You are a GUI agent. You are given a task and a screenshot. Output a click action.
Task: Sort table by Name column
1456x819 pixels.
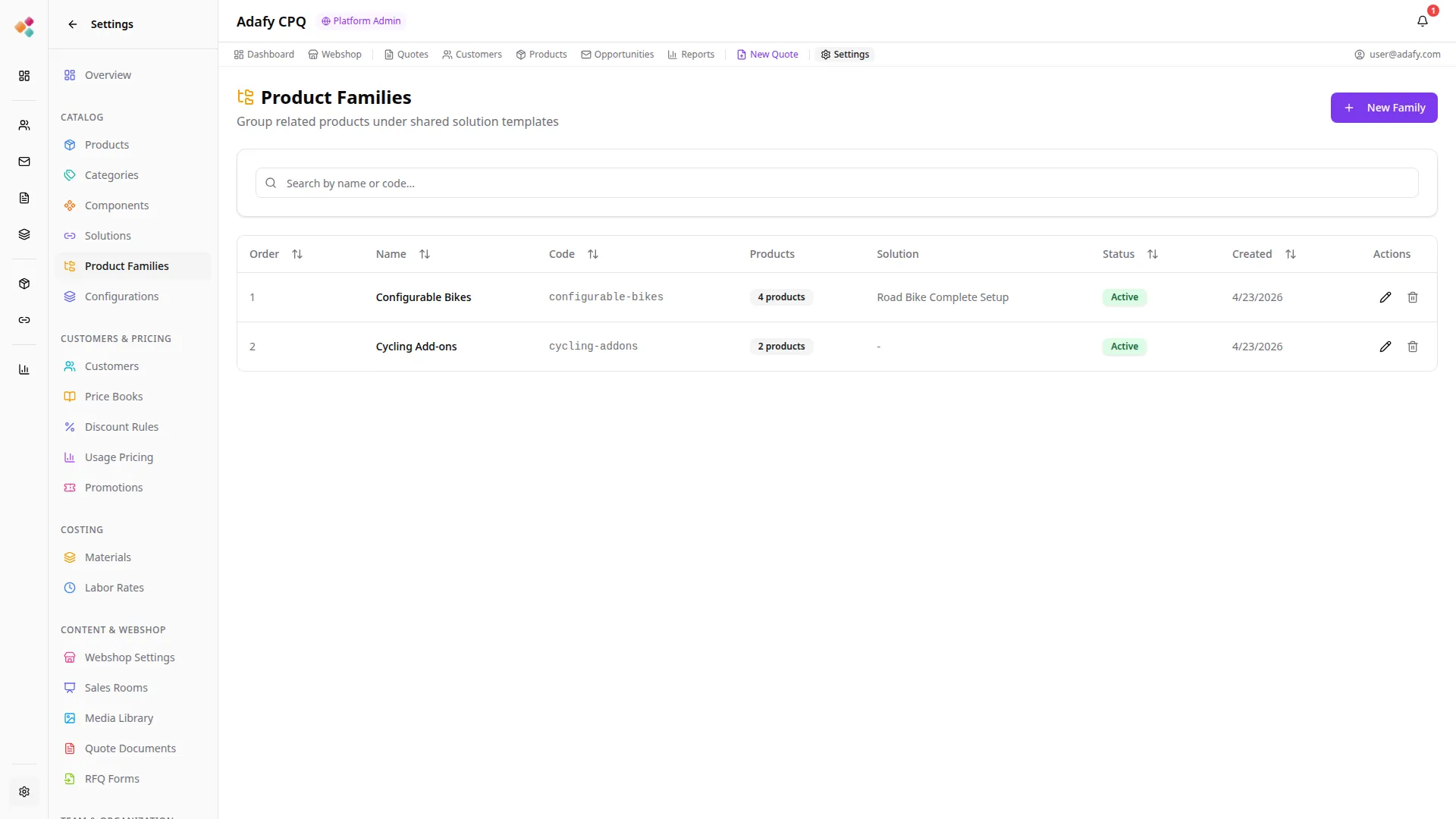(x=425, y=254)
